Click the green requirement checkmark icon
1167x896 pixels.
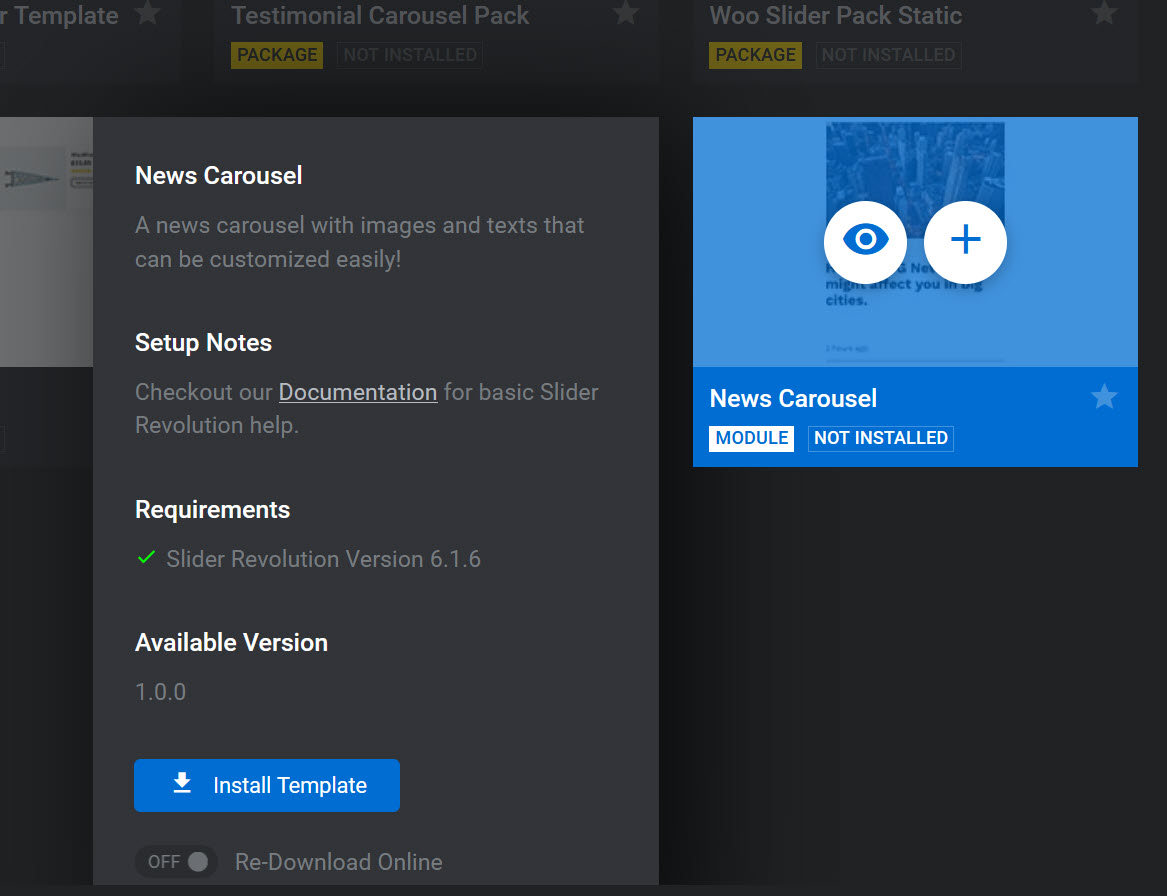tap(147, 557)
